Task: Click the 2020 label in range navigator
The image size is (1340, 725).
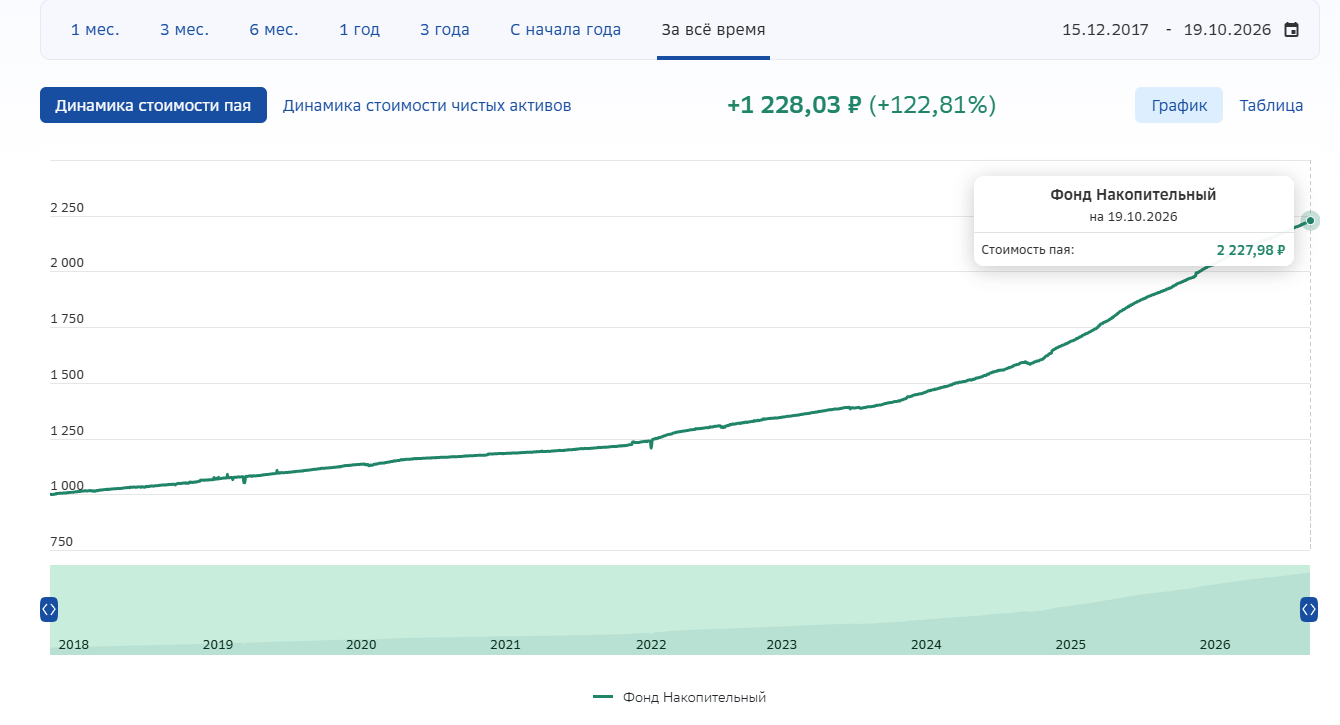Action: (x=361, y=645)
